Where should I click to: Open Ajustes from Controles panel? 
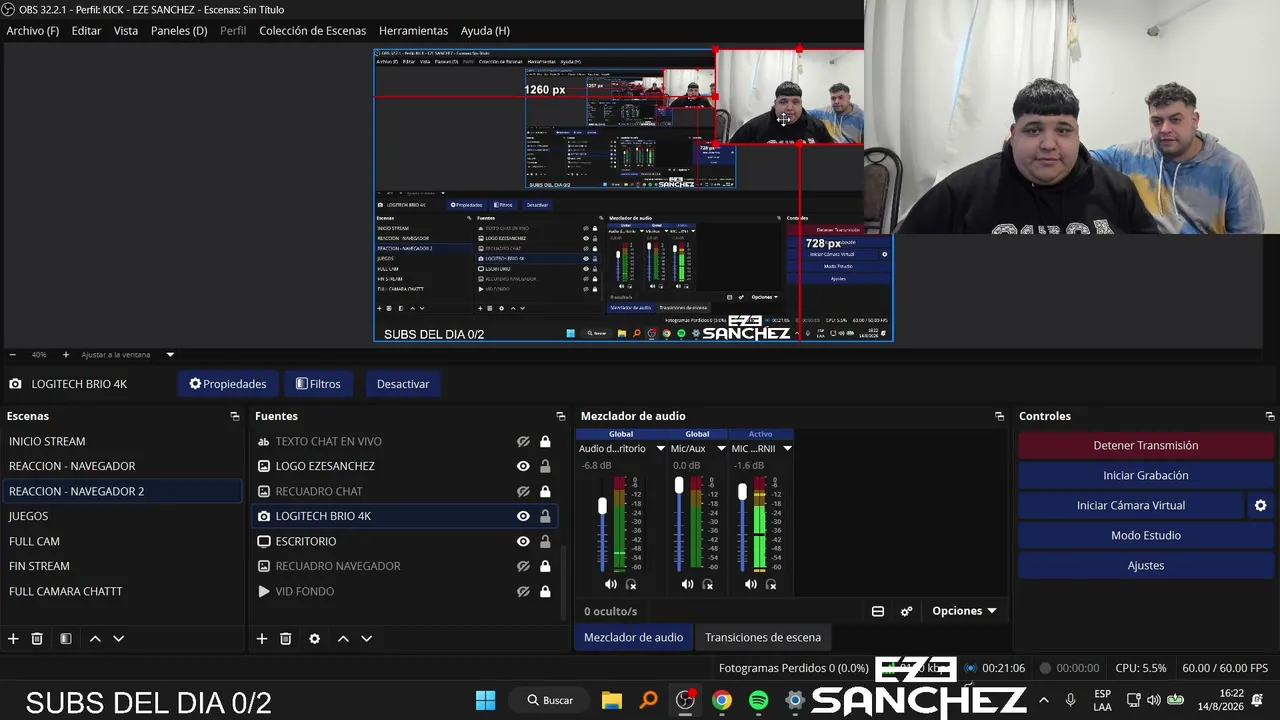pyautogui.click(x=1146, y=566)
